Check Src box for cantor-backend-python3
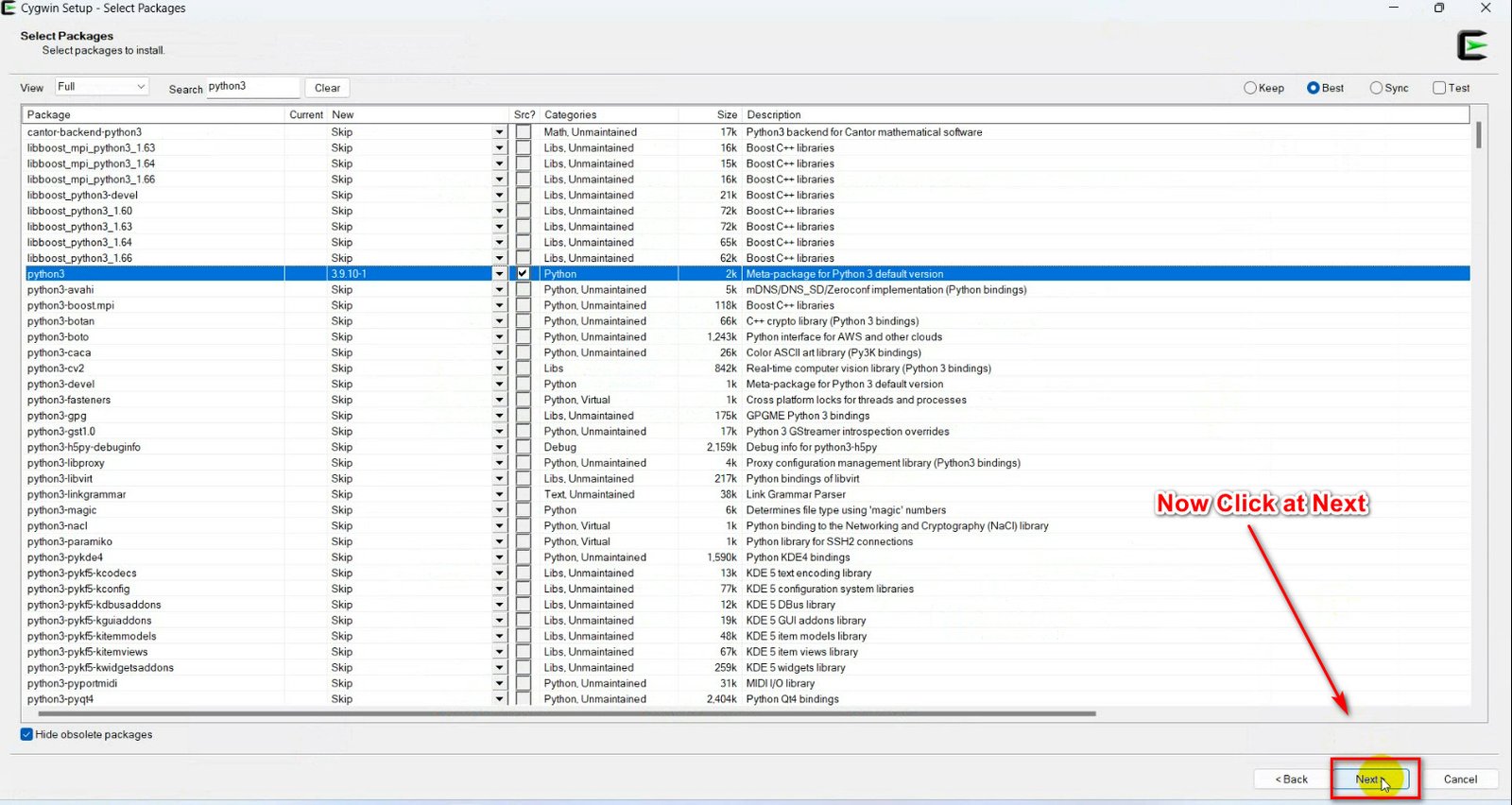 tap(523, 132)
